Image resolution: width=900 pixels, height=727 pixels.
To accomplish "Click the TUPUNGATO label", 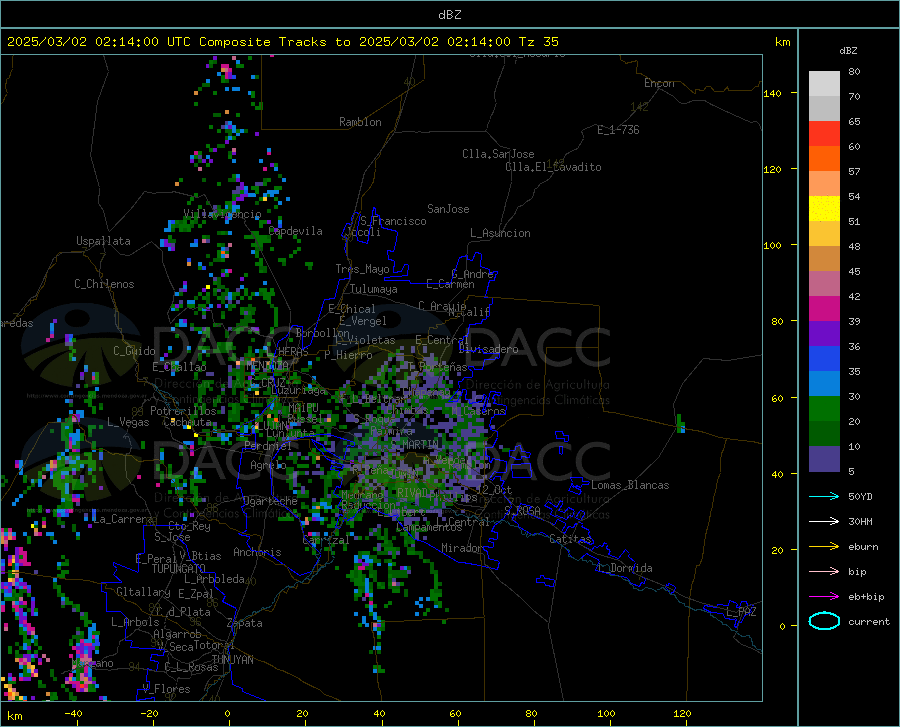I will click(179, 569).
